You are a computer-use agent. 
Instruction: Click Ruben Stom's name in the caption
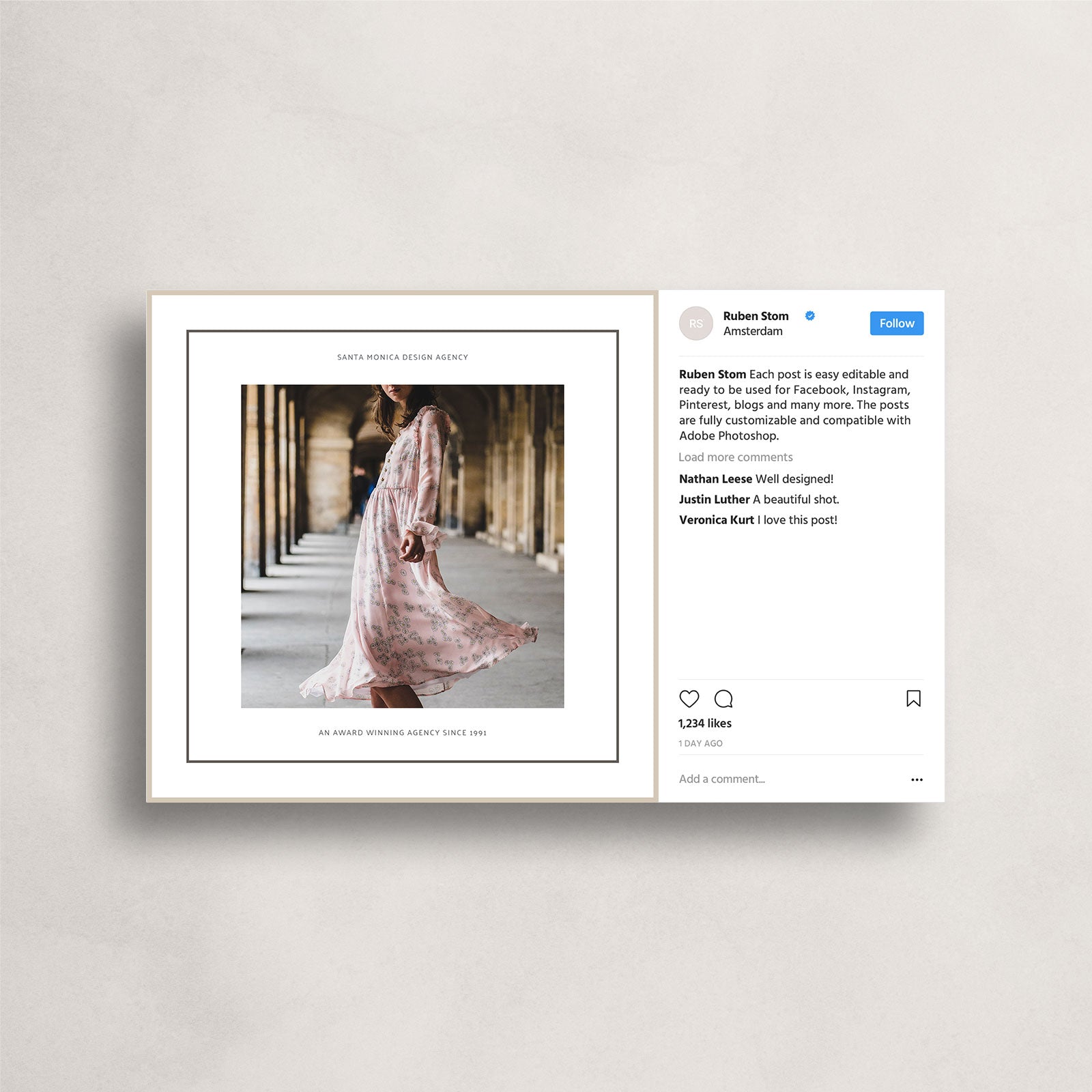tap(712, 375)
